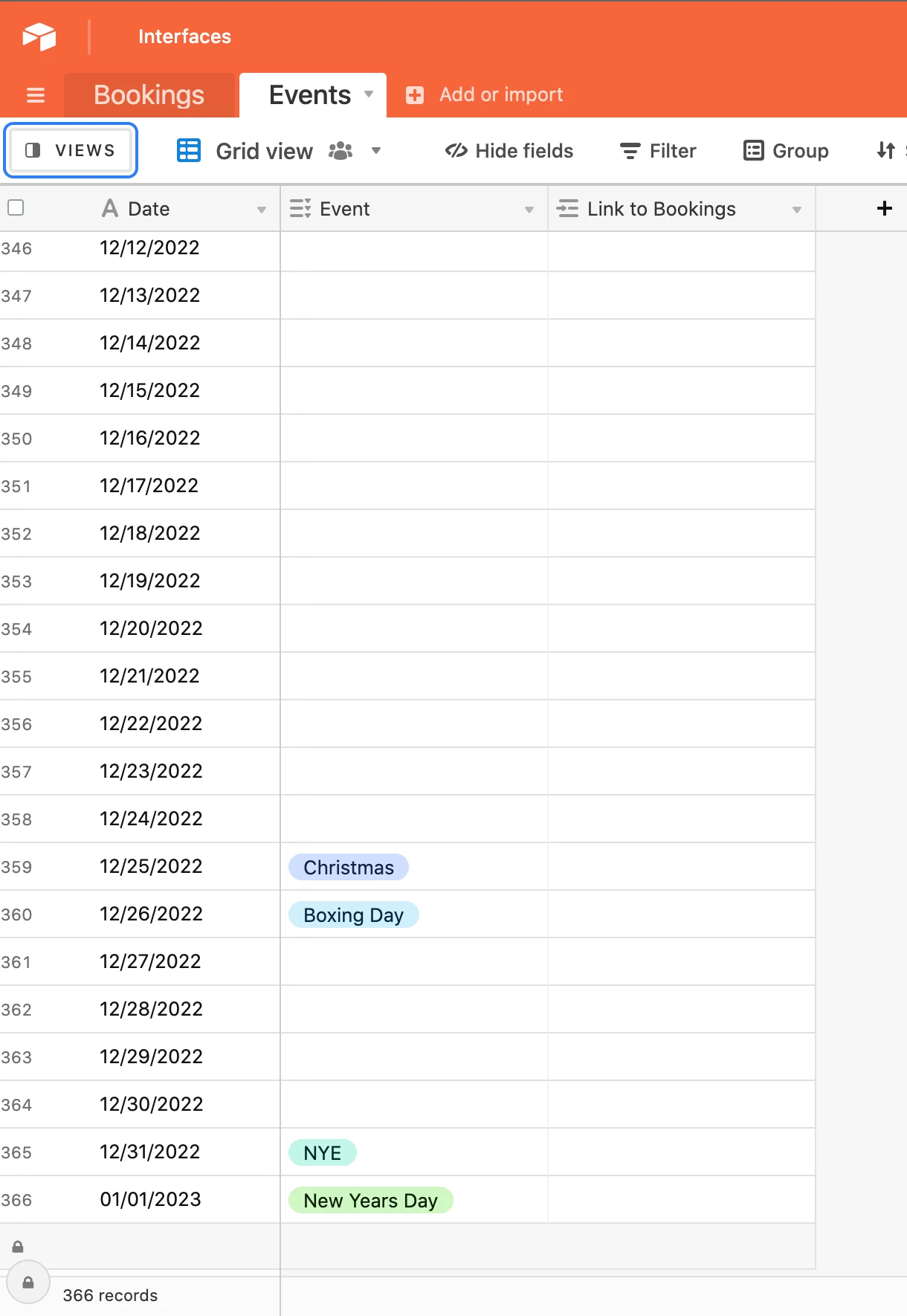The image size is (907, 1316).
Task: Select the date cell 12/22/2022
Action: coord(151,723)
